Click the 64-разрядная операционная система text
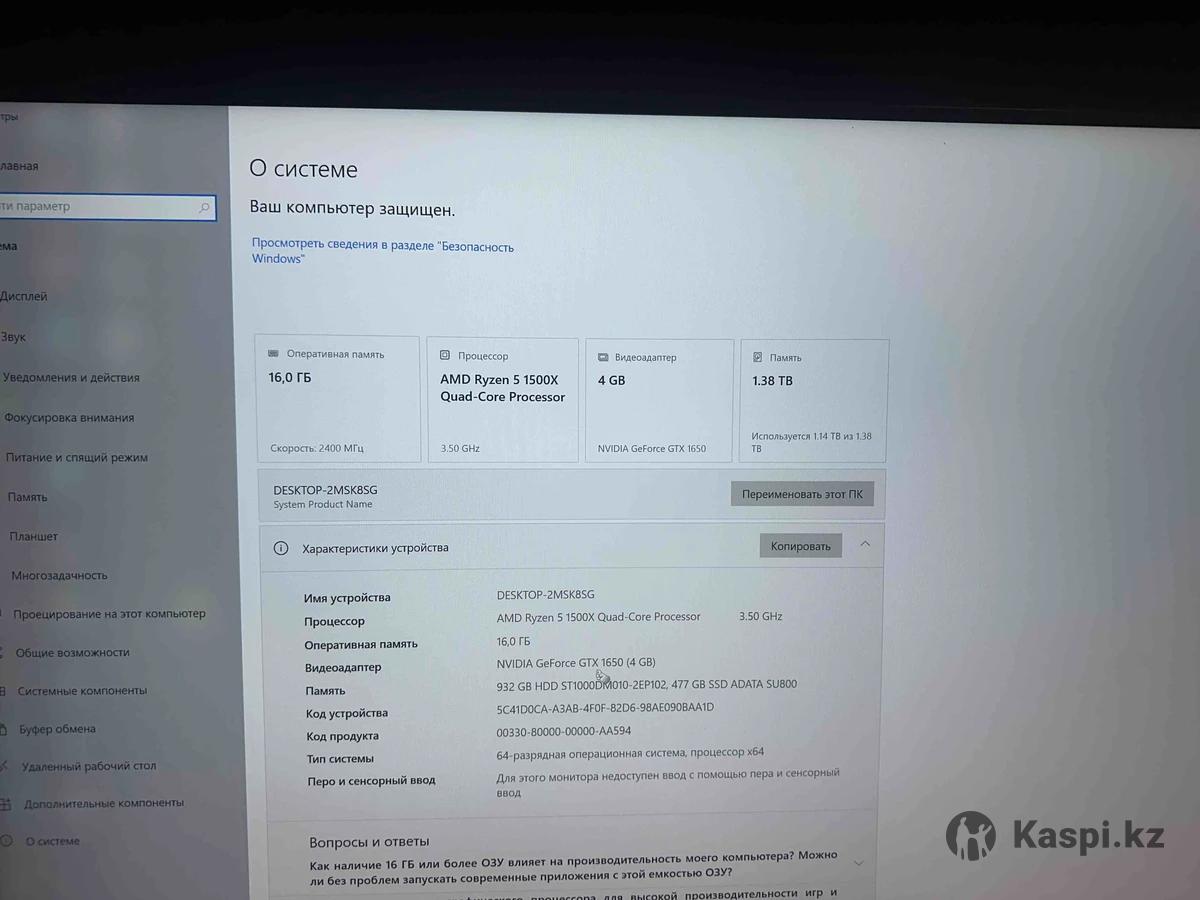Screen dimensions: 1200x900 [x=630, y=752]
